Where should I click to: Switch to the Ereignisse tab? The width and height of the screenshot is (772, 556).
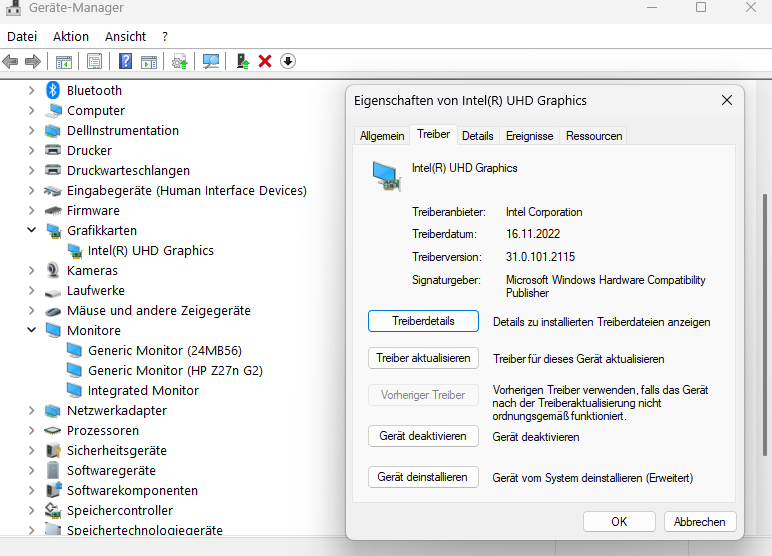529,136
